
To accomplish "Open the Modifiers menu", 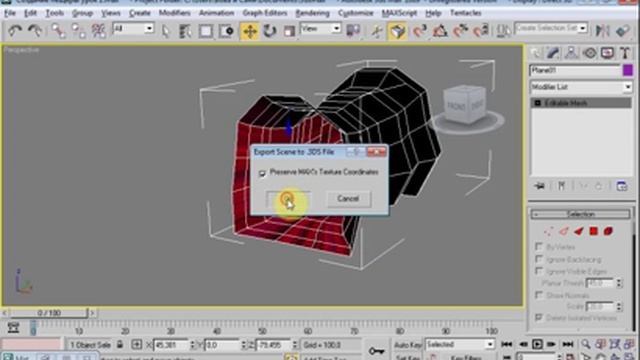I will click(174, 13).
